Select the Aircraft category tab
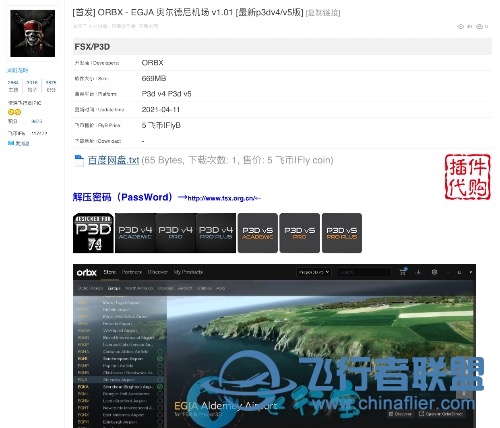 [x=185, y=288]
